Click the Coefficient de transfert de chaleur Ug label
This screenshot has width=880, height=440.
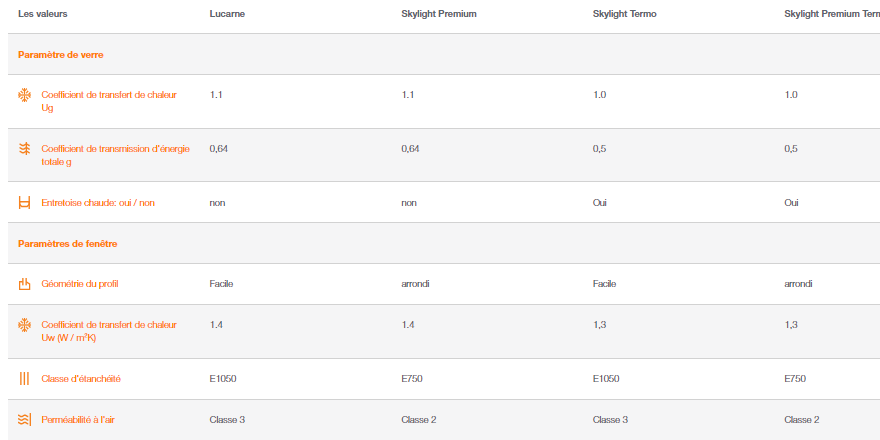109,102
